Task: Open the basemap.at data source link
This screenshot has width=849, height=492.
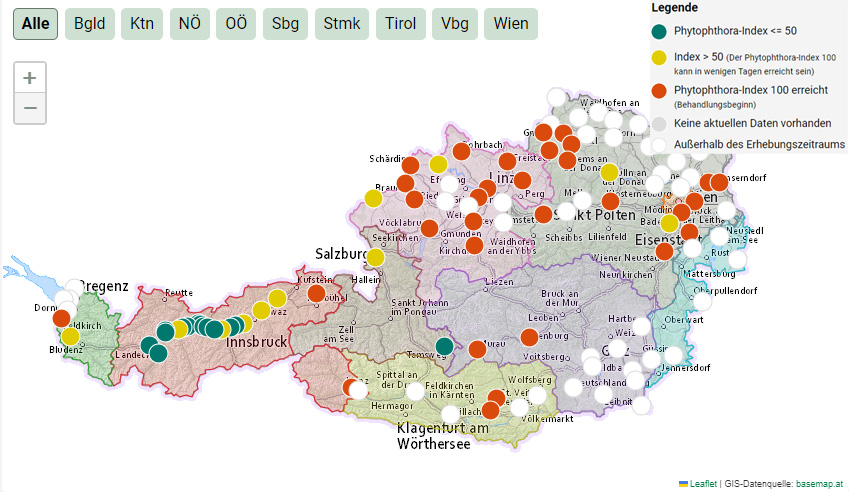Action: click(x=819, y=483)
